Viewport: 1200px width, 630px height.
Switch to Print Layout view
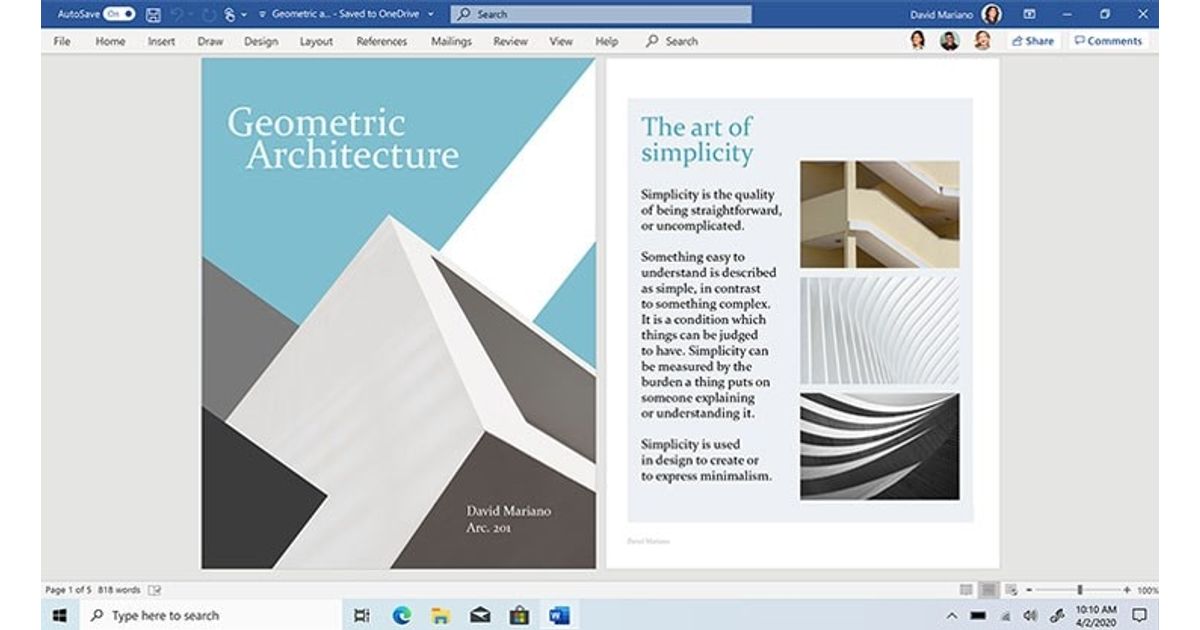988,590
